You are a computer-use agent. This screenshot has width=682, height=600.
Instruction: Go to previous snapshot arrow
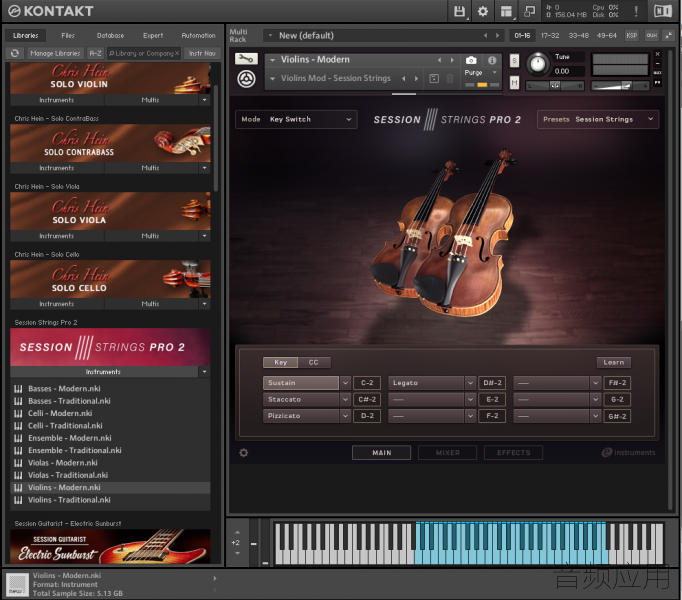pyautogui.click(x=404, y=78)
